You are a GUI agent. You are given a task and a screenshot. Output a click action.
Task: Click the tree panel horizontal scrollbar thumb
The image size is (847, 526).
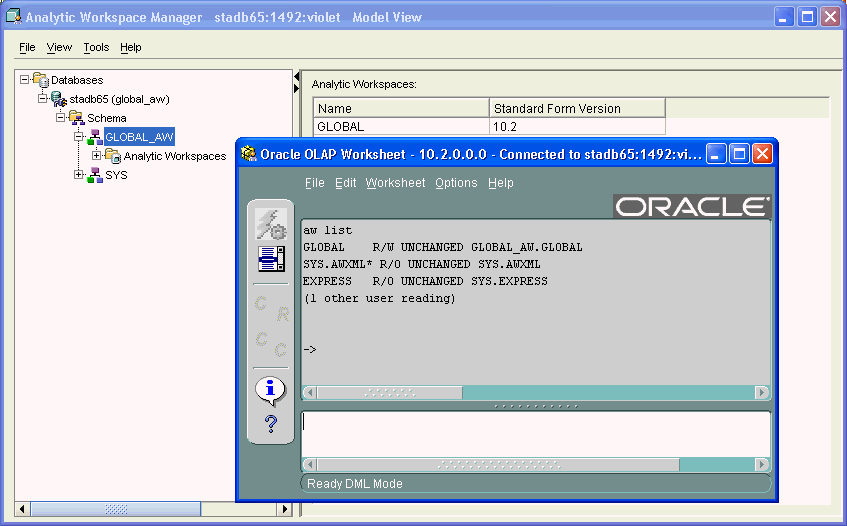[116, 509]
